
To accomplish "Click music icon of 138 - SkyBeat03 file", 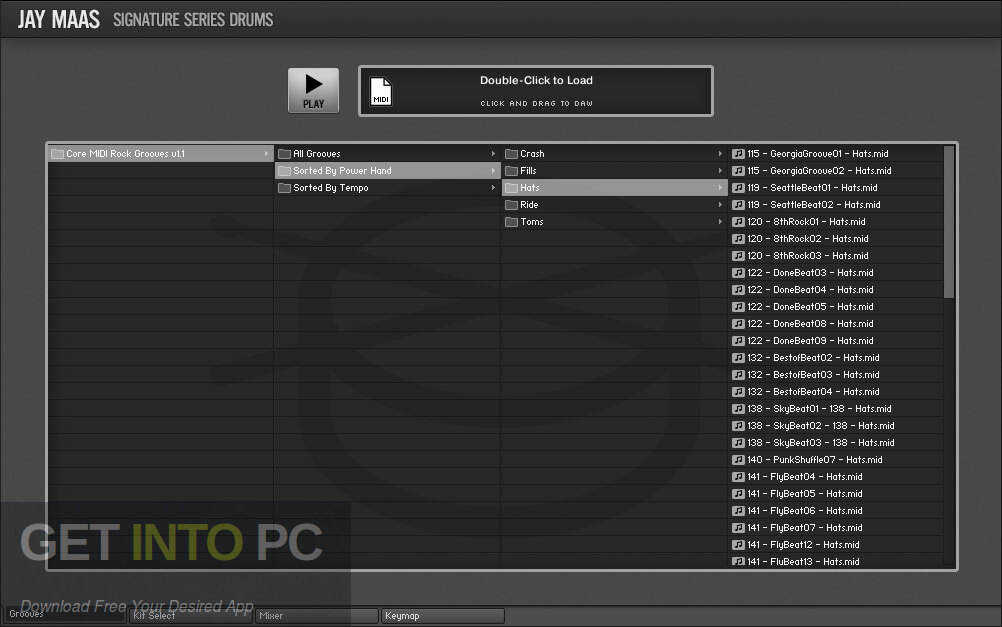I will coord(738,442).
